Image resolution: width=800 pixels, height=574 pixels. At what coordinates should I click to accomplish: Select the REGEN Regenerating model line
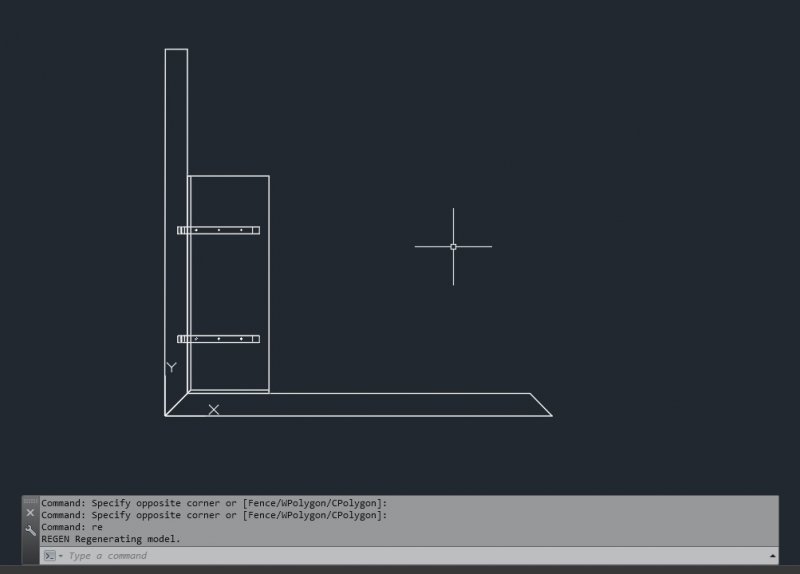(111, 539)
